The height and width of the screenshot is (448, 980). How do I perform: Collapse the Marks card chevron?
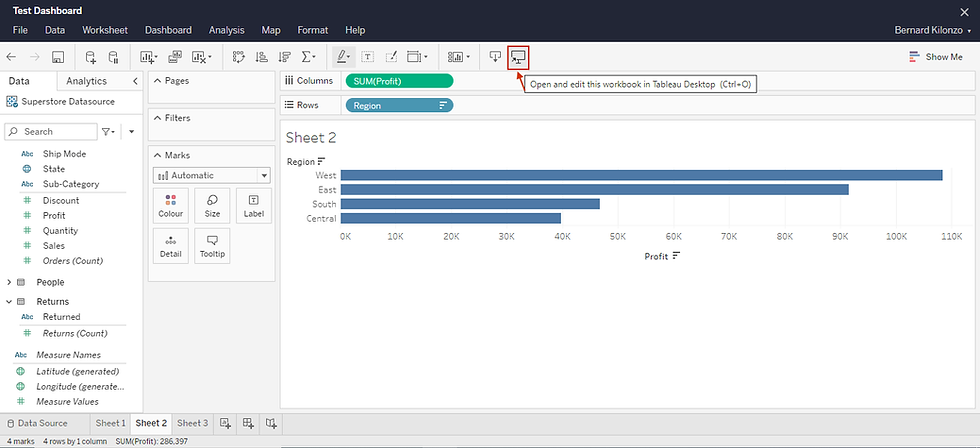pos(158,156)
